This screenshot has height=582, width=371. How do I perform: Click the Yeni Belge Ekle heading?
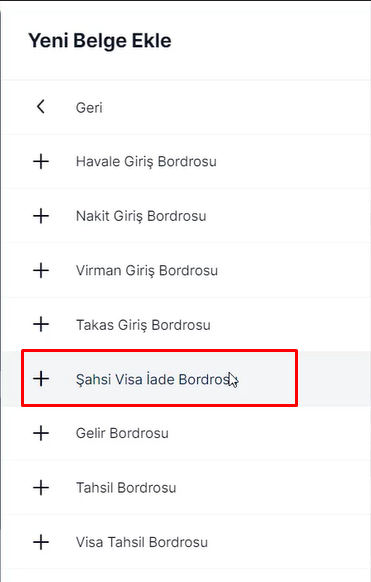pyautogui.click(x=100, y=41)
